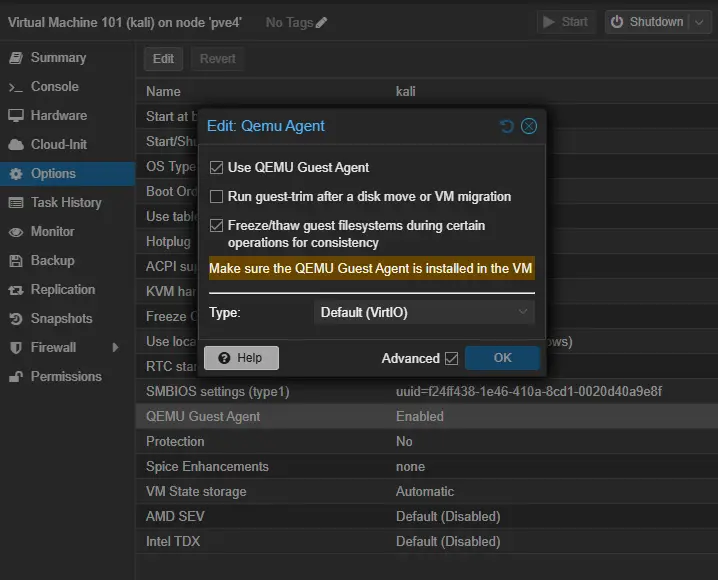Open the Replication section
The image size is (718, 580).
[x=68, y=289]
